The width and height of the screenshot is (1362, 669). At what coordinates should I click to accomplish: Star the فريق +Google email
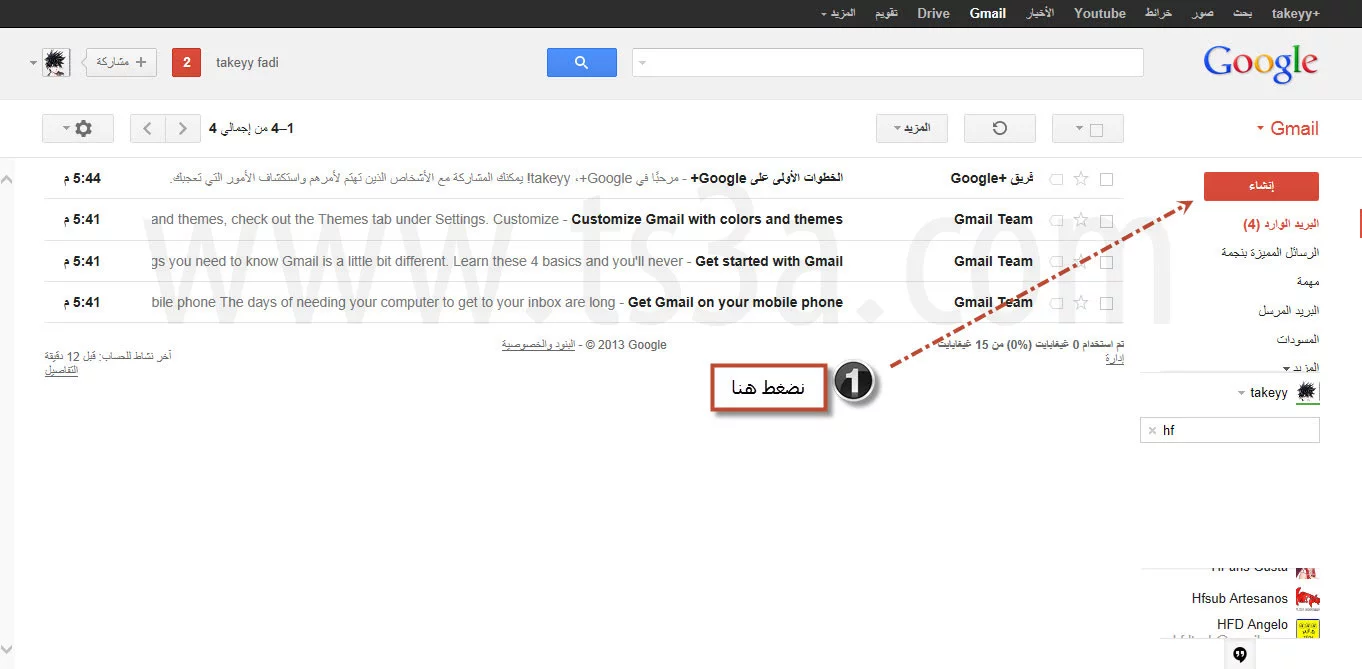coord(1080,179)
